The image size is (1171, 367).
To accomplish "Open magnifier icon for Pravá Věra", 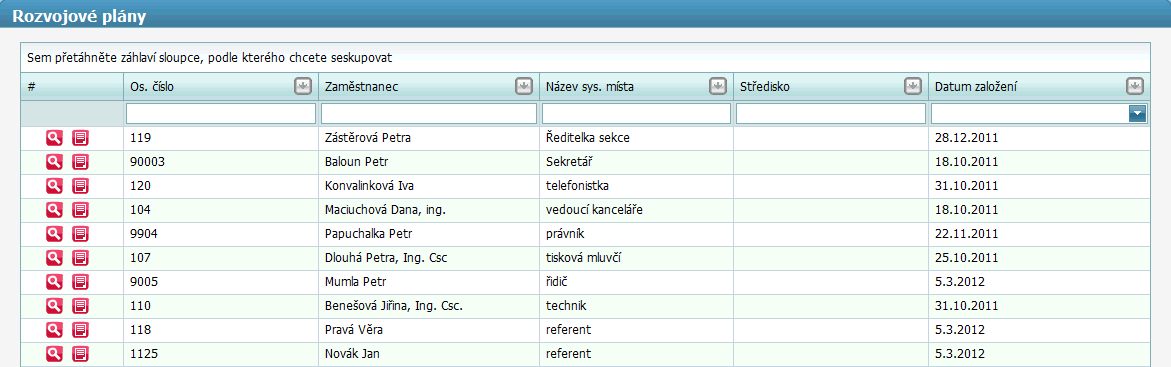I will pyautogui.click(x=54, y=330).
